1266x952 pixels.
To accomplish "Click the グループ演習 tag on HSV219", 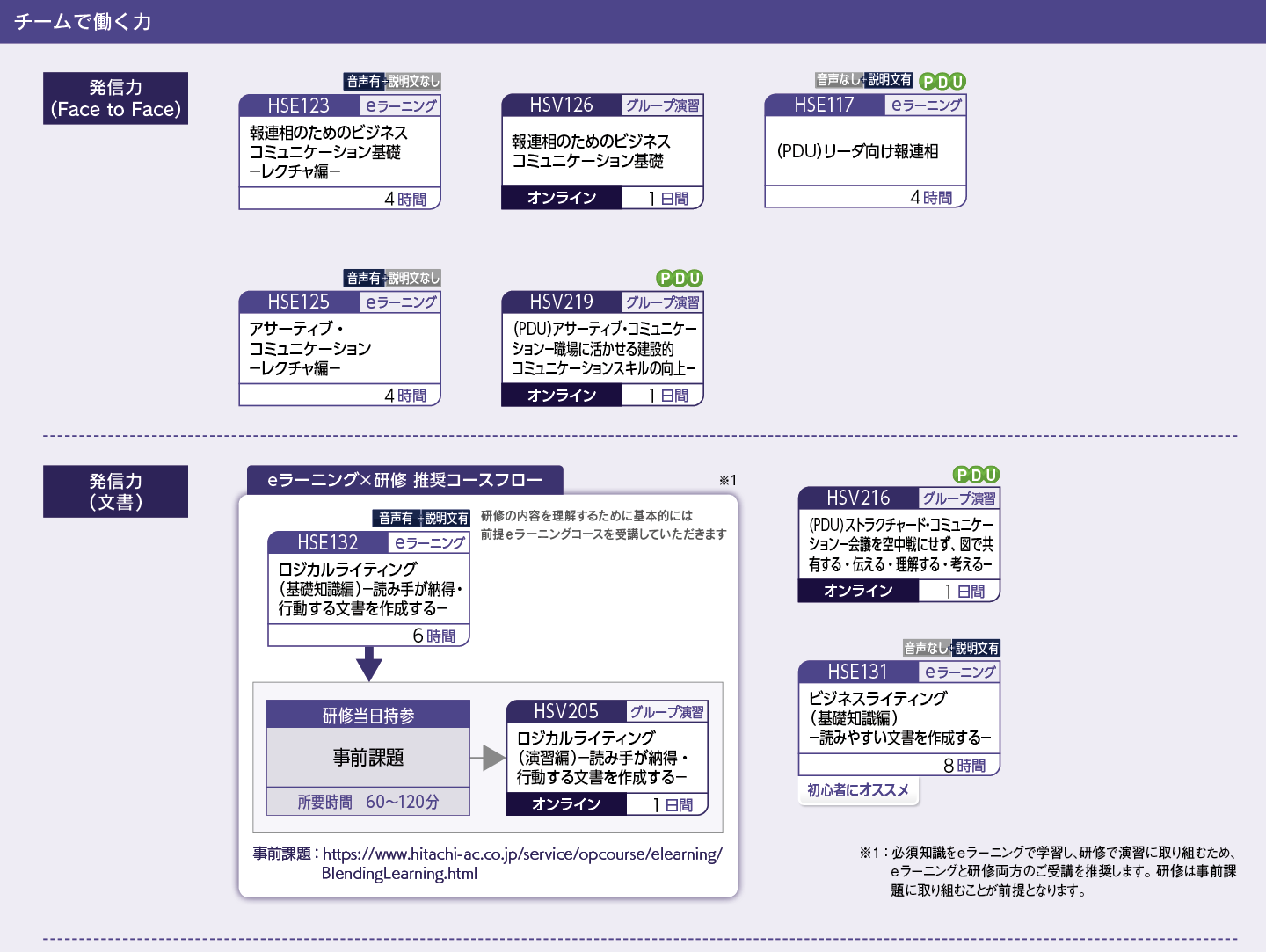I will [662, 302].
